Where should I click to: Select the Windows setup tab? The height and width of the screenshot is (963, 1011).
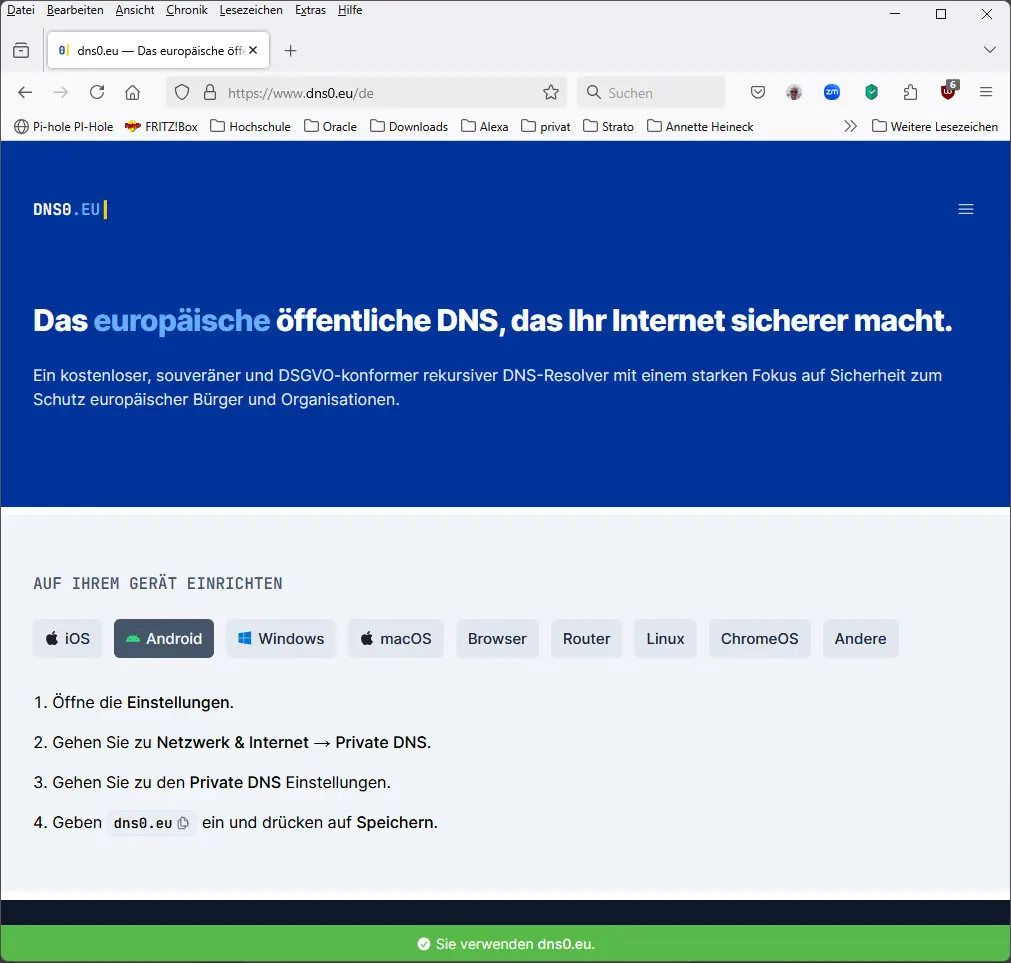pos(281,639)
